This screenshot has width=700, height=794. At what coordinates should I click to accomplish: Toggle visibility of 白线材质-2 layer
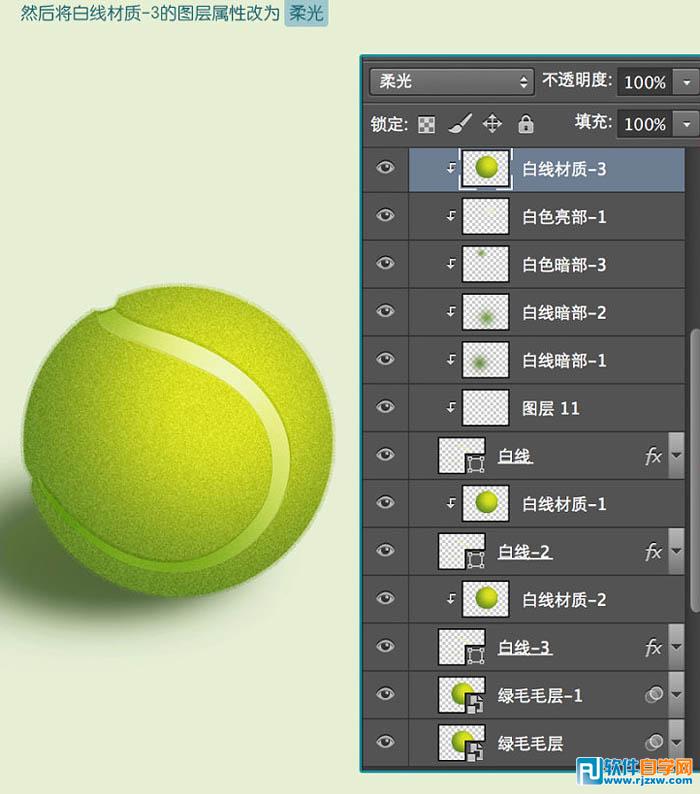(385, 598)
